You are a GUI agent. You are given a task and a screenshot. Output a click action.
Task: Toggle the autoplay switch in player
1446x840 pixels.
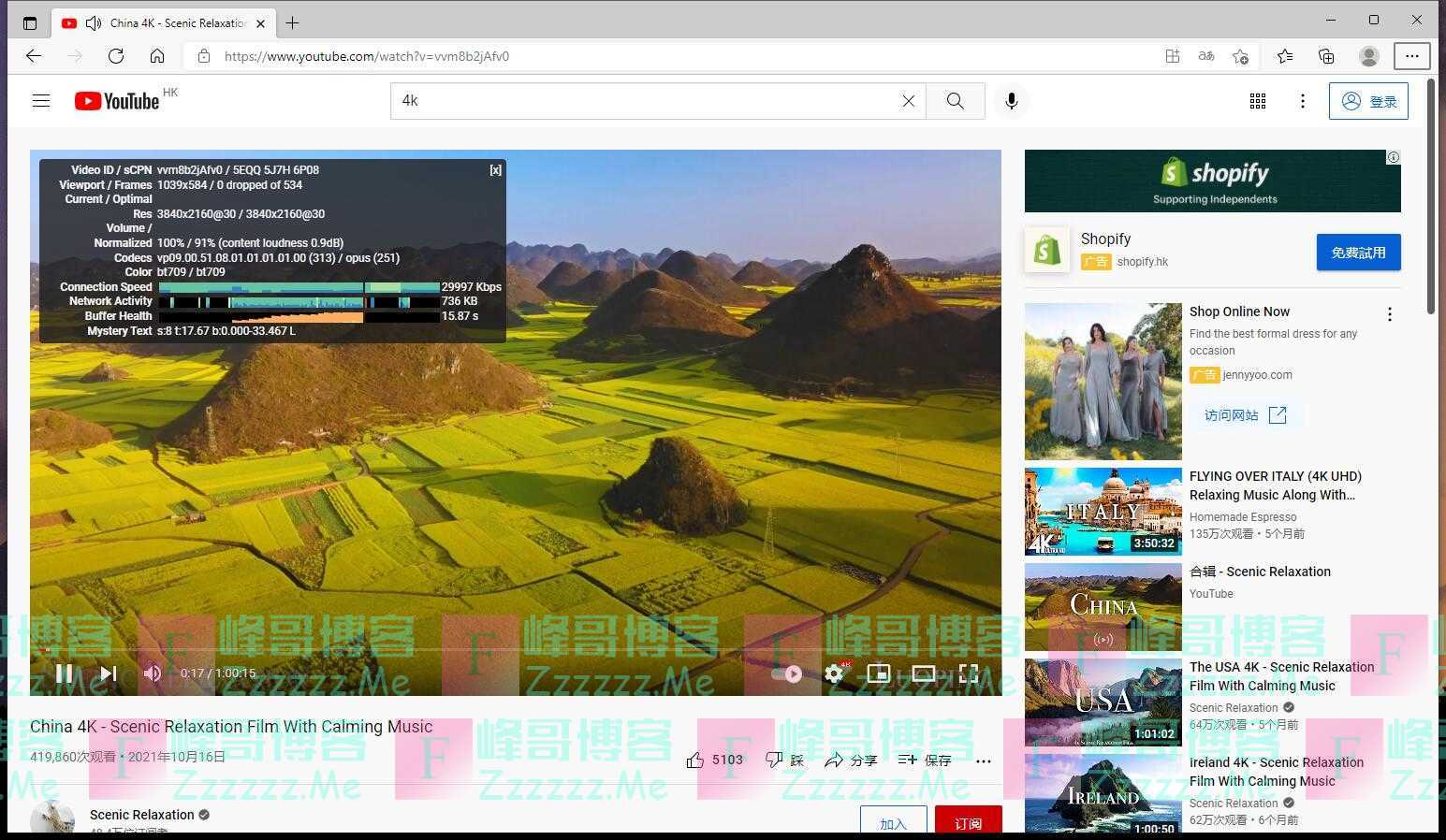(786, 673)
